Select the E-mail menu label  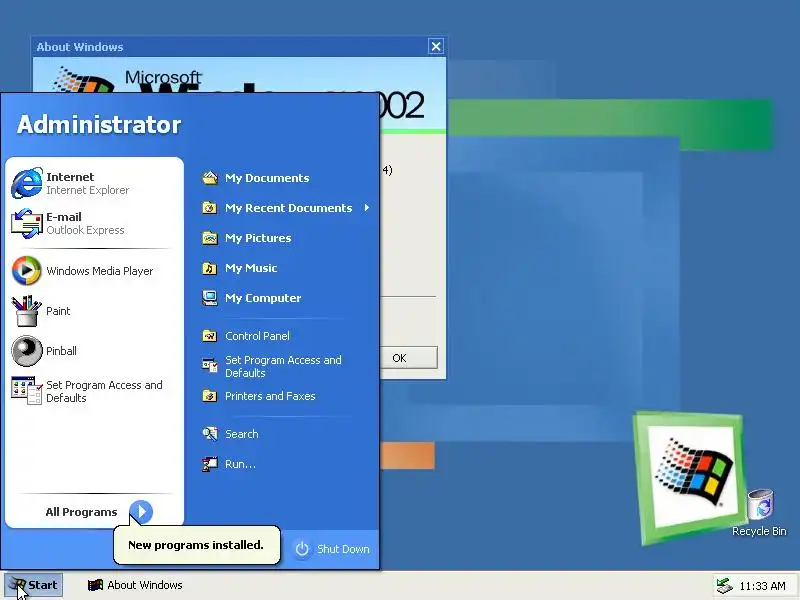(64, 217)
